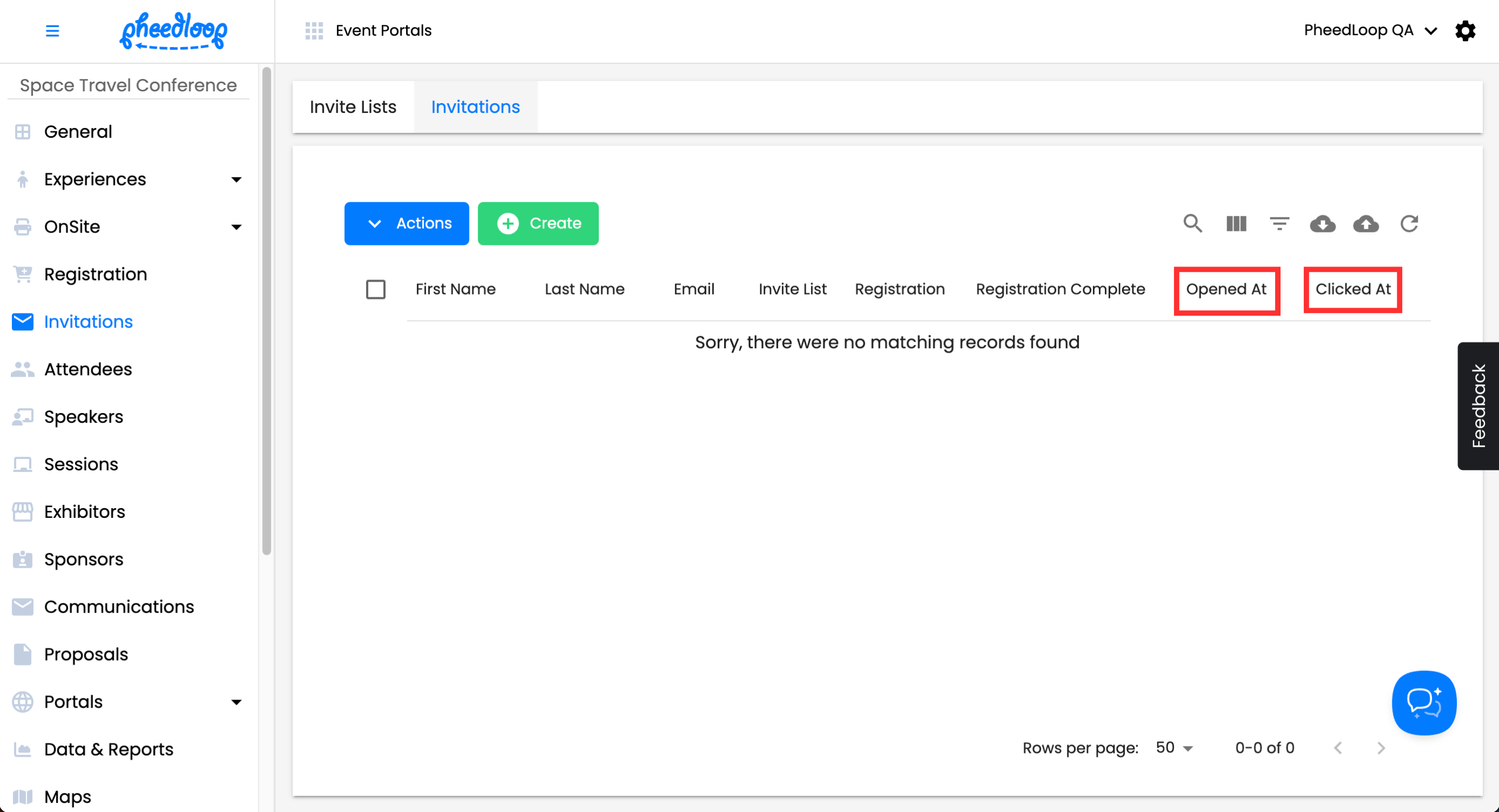Open the Feedback side tab

click(x=1477, y=405)
